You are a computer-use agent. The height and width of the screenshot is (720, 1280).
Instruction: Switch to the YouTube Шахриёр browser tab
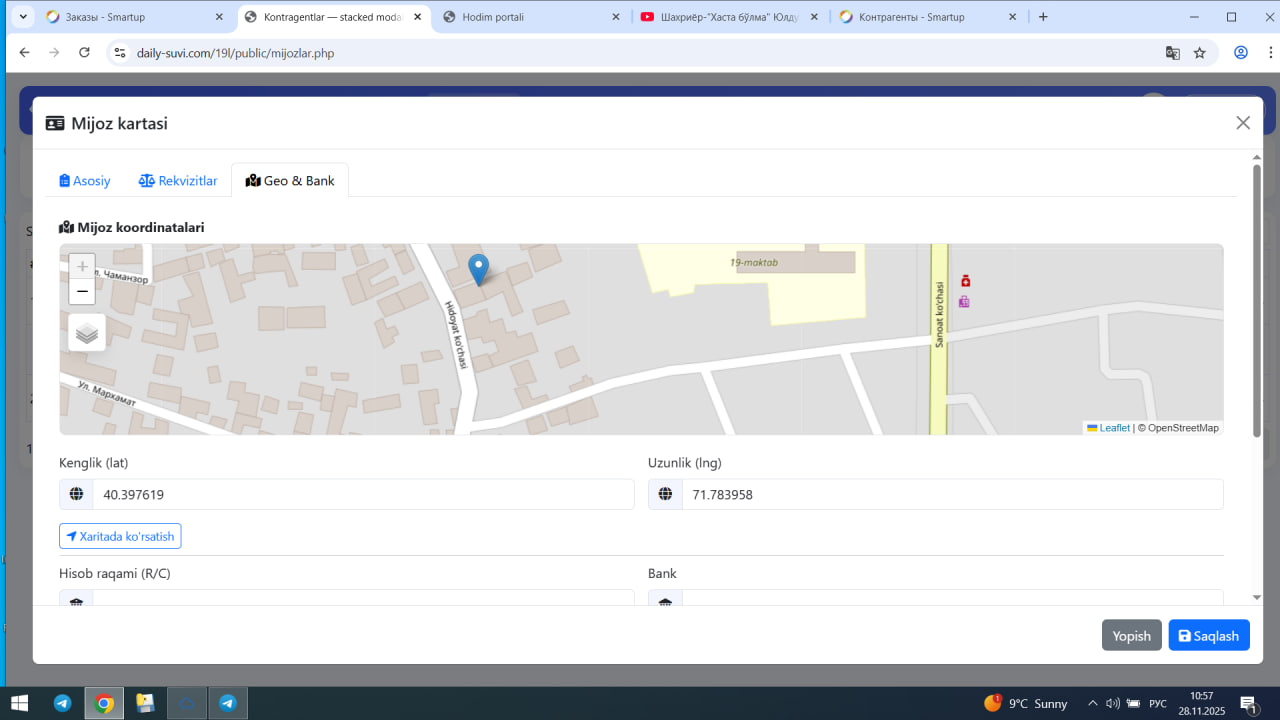click(730, 17)
